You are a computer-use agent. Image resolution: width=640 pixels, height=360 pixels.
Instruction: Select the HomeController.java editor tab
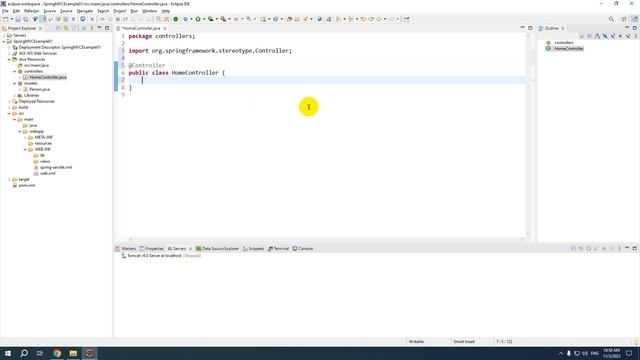[141, 28]
